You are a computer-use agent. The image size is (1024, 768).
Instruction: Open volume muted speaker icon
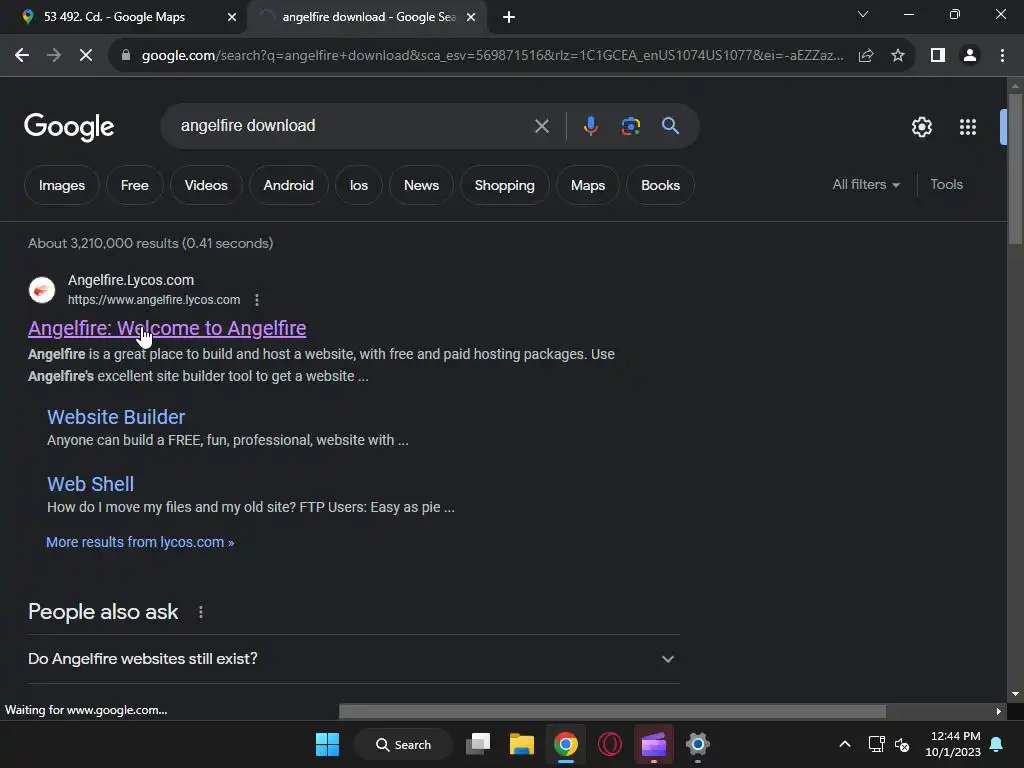coord(902,744)
